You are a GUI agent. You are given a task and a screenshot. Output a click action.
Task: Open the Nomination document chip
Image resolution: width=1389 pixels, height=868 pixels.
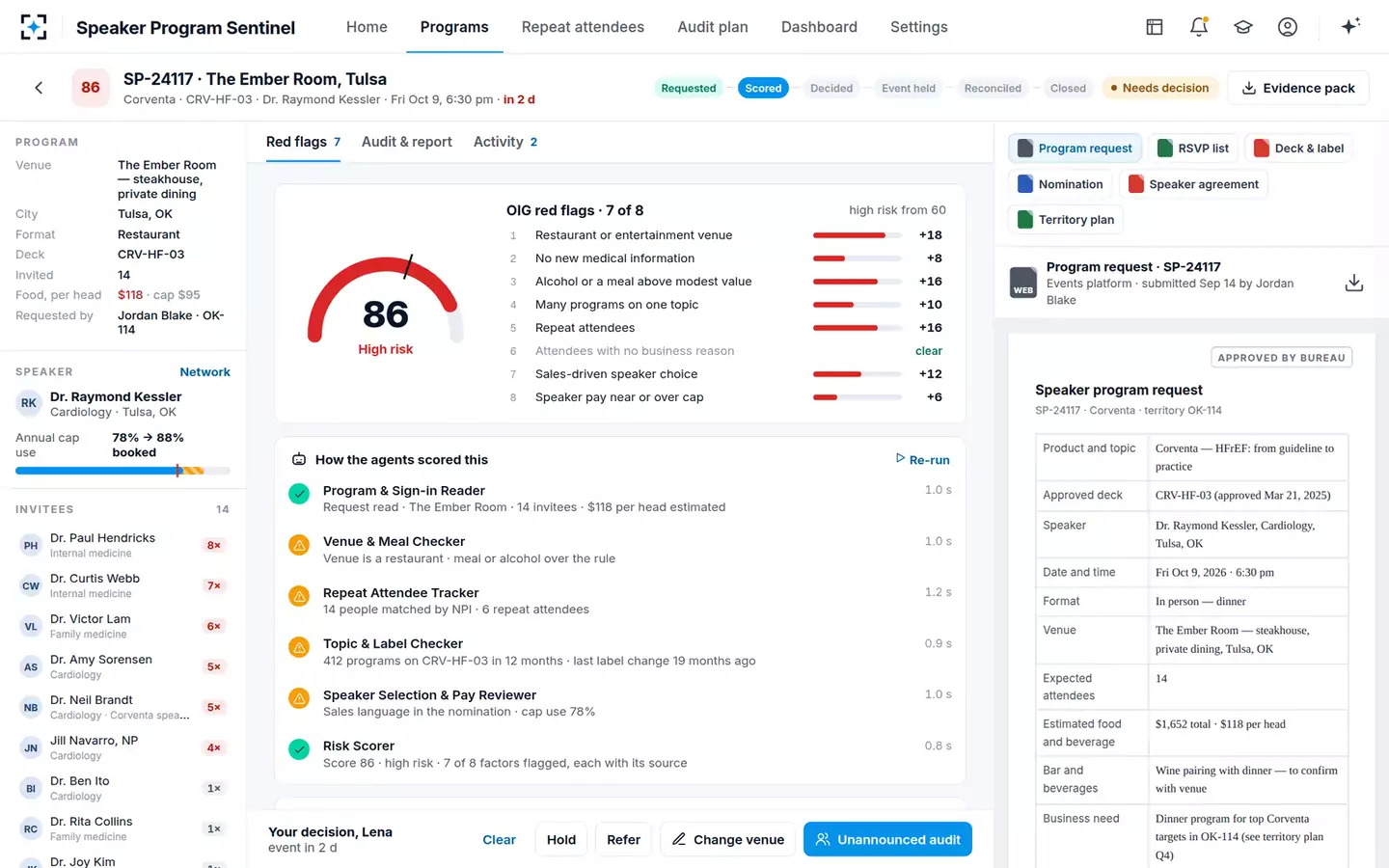(1061, 184)
